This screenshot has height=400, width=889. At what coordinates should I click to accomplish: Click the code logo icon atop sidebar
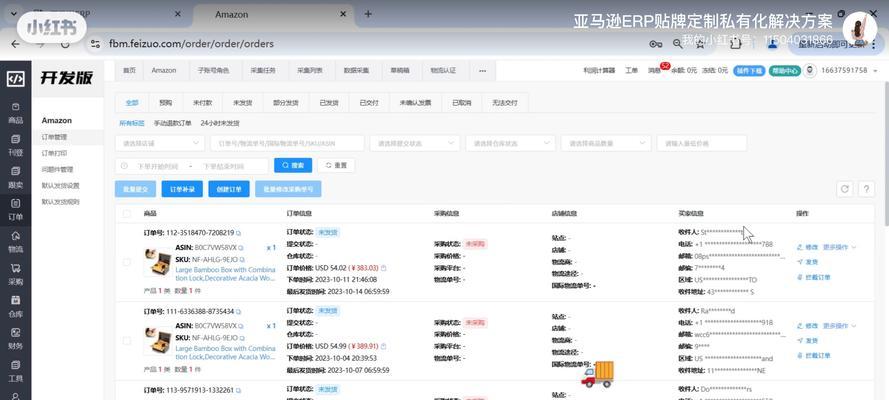tap(15, 79)
